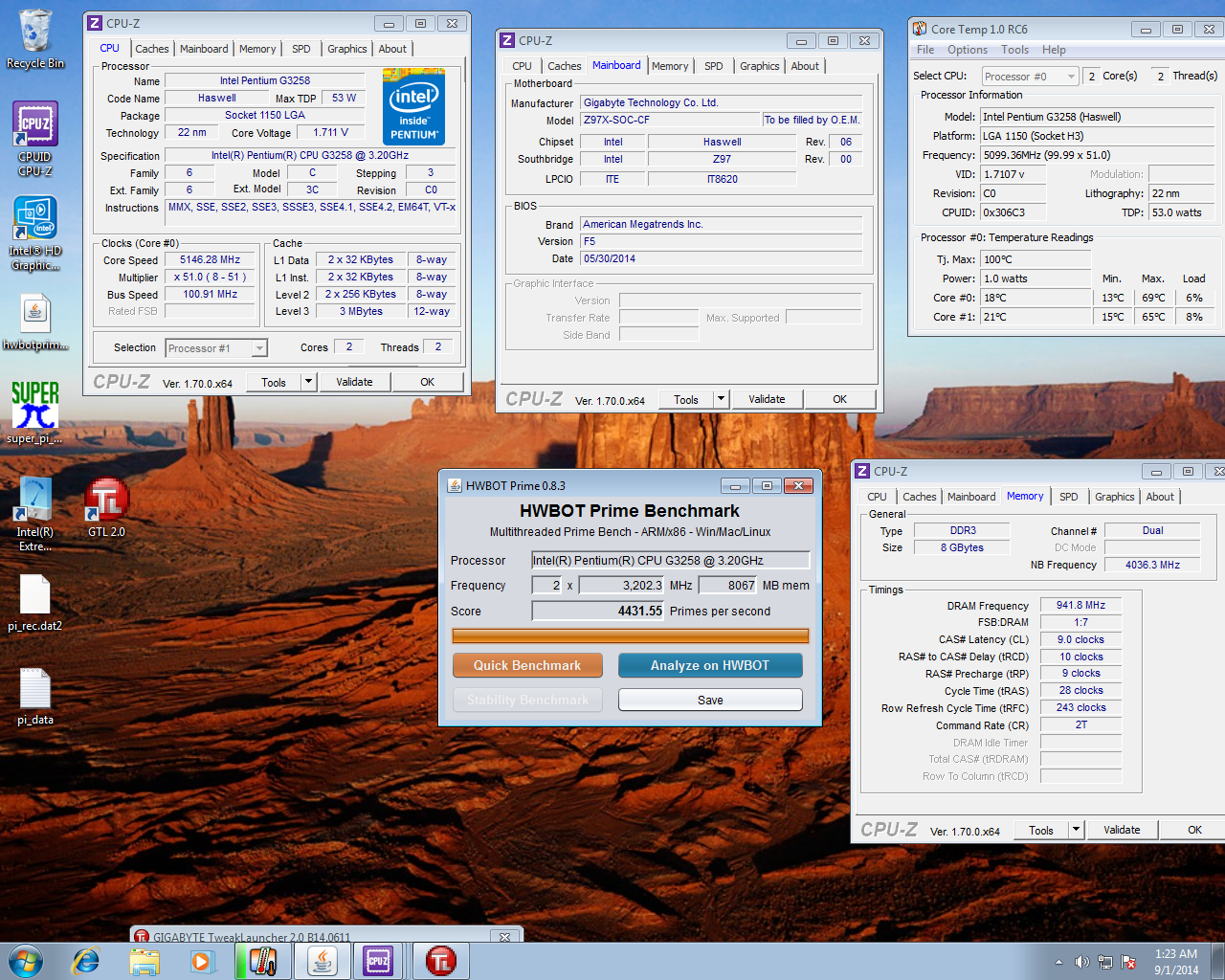Open the File menu in Core Temp
This screenshot has height=980, width=1225.
925,50
